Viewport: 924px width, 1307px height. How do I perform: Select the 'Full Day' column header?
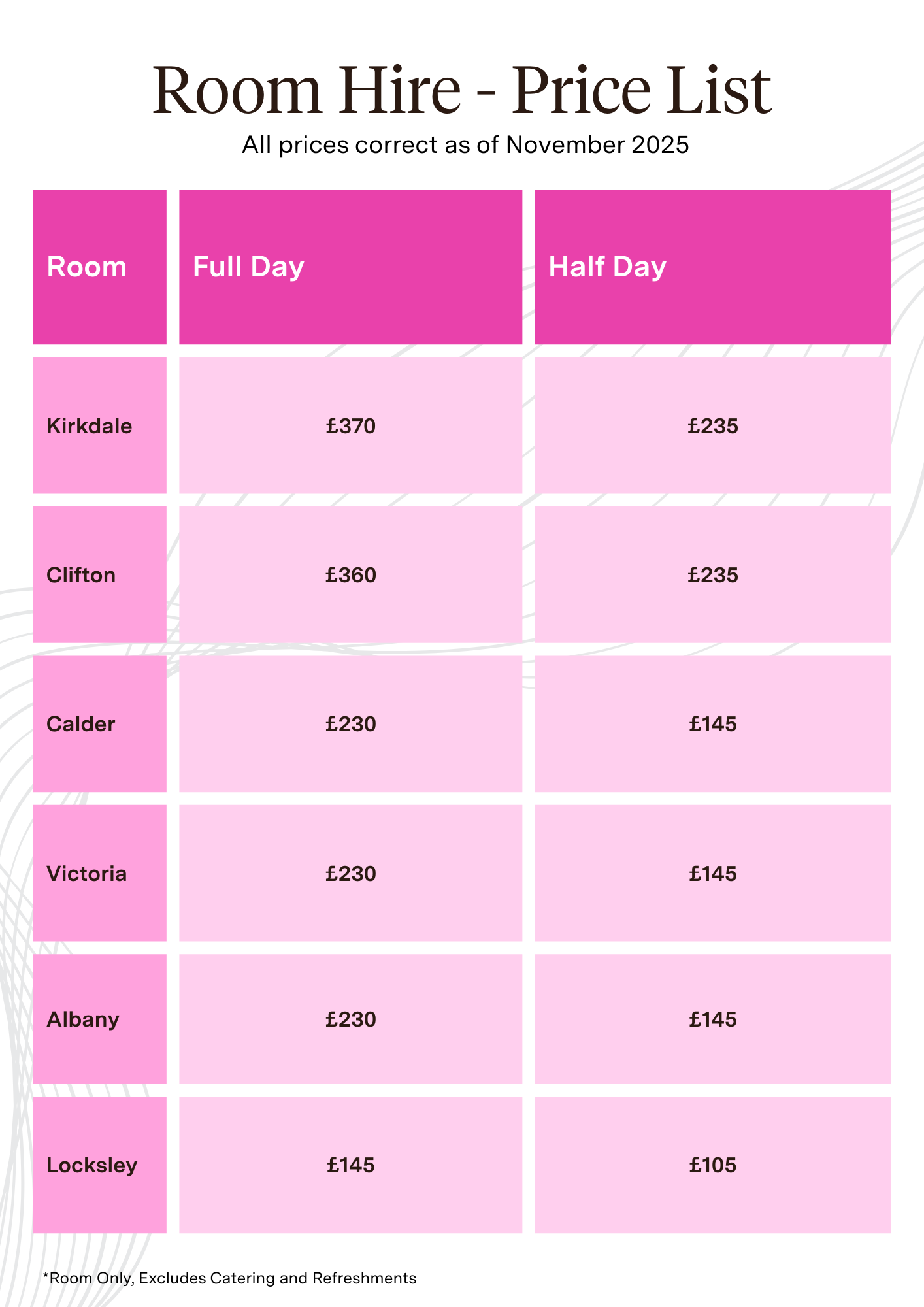249,267
